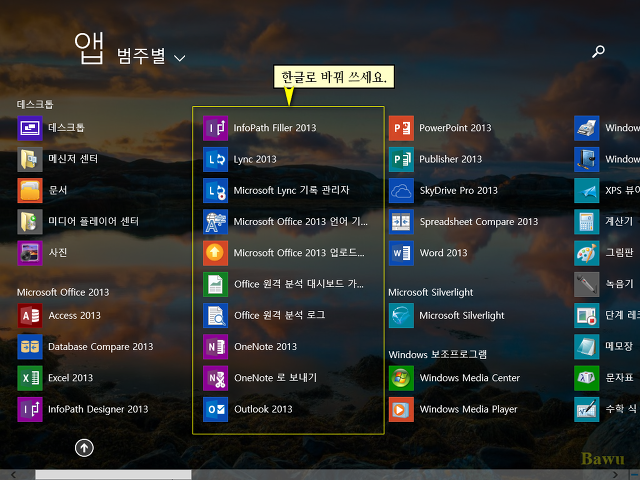
Task: Click the Outlook 2013 label
Action: point(263,409)
